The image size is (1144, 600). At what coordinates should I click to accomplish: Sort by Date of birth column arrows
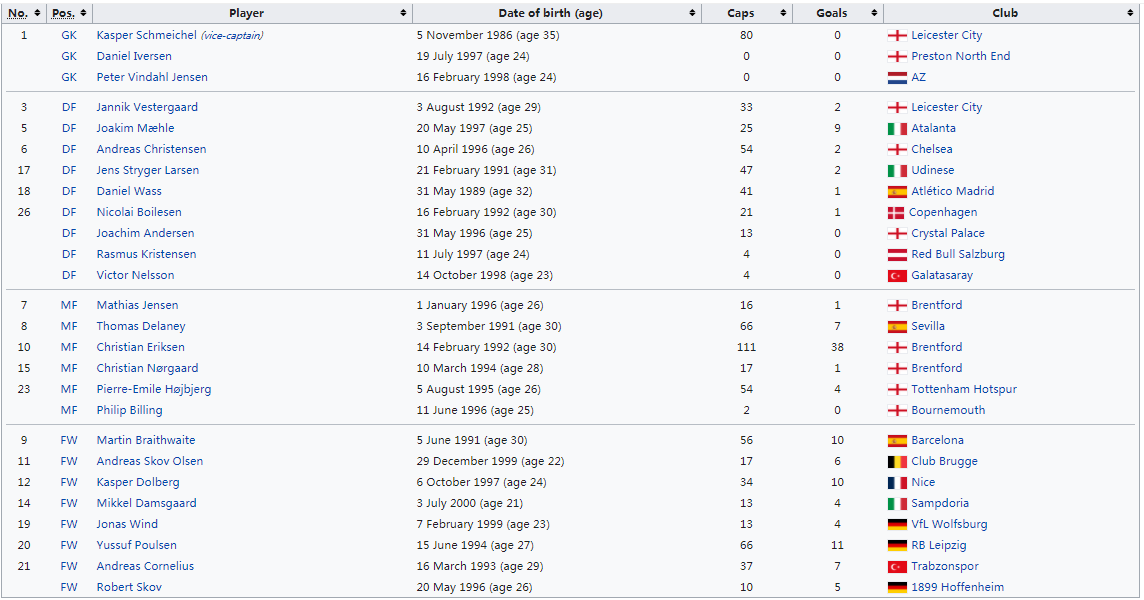point(692,13)
